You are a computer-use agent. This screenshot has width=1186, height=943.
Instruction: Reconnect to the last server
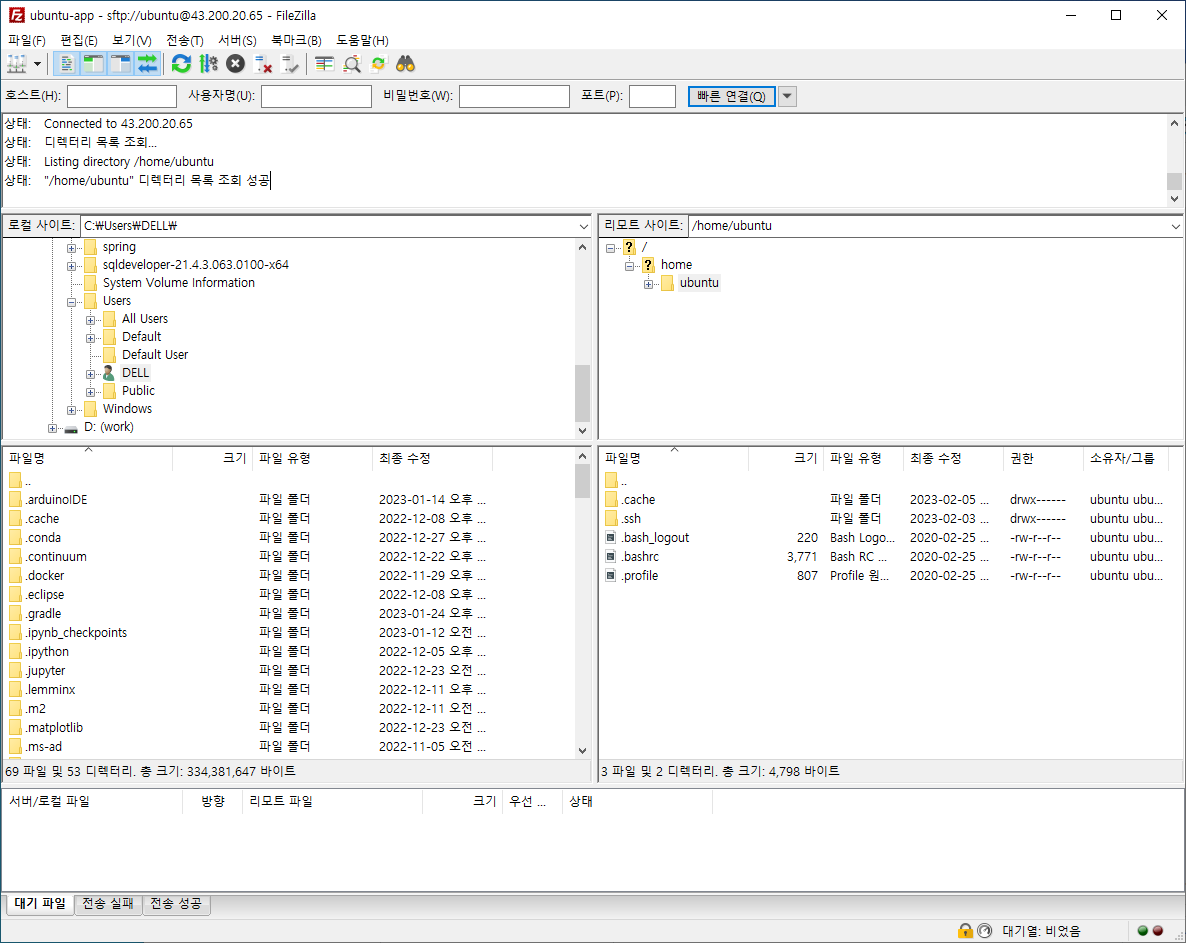click(x=290, y=64)
